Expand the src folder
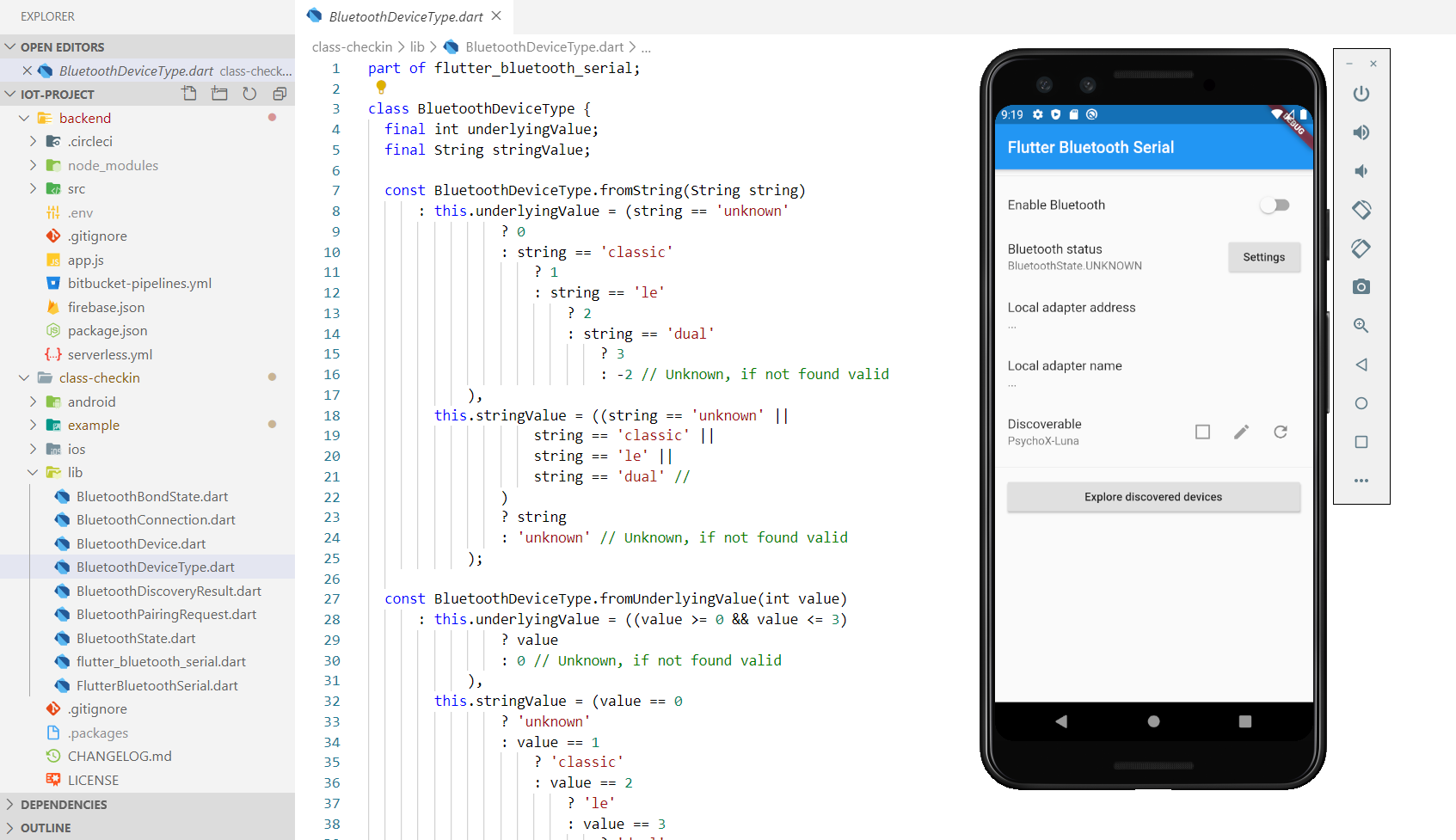1456x840 pixels. [x=34, y=188]
